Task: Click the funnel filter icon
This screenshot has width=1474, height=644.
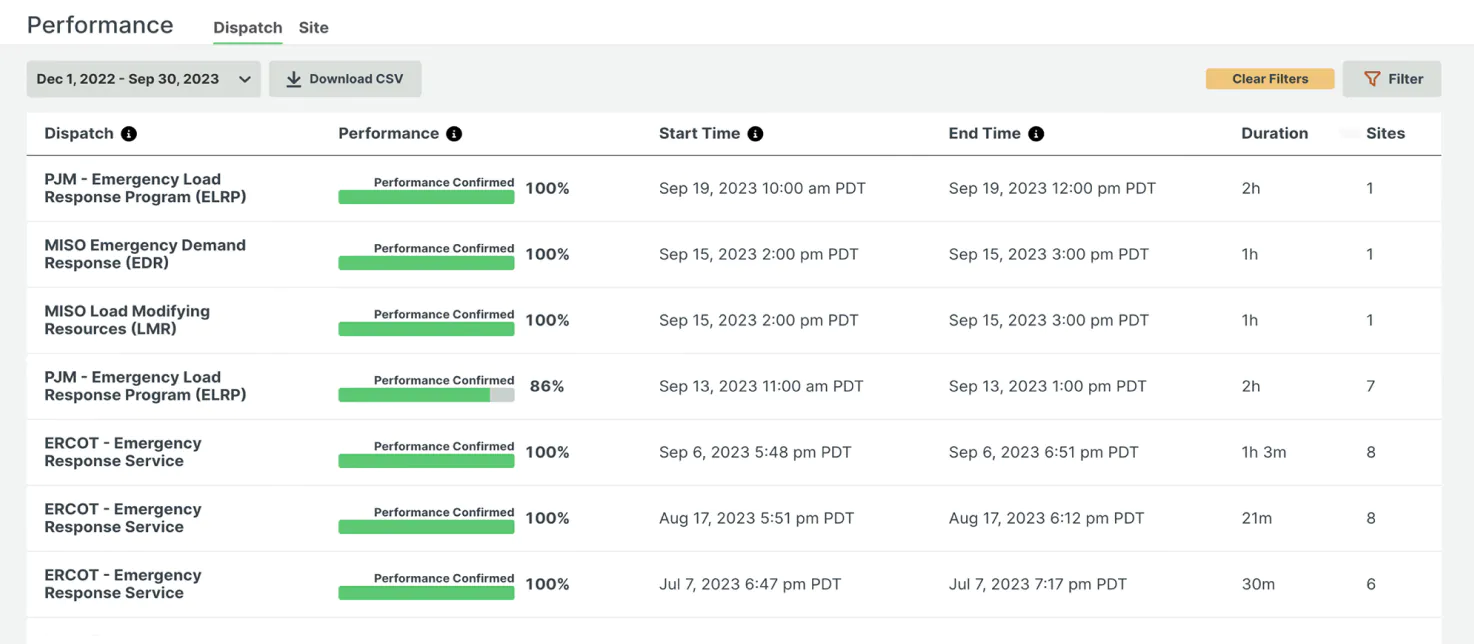Action: click(1372, 79)
